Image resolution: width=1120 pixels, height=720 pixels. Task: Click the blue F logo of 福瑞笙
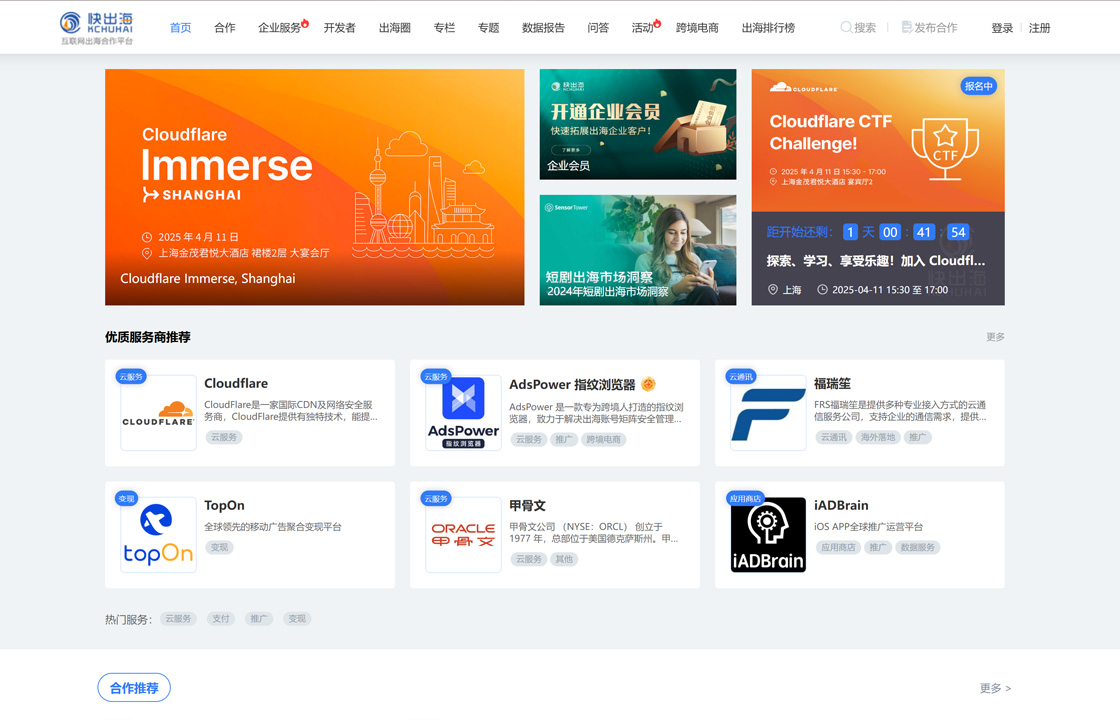click(768, 413)
